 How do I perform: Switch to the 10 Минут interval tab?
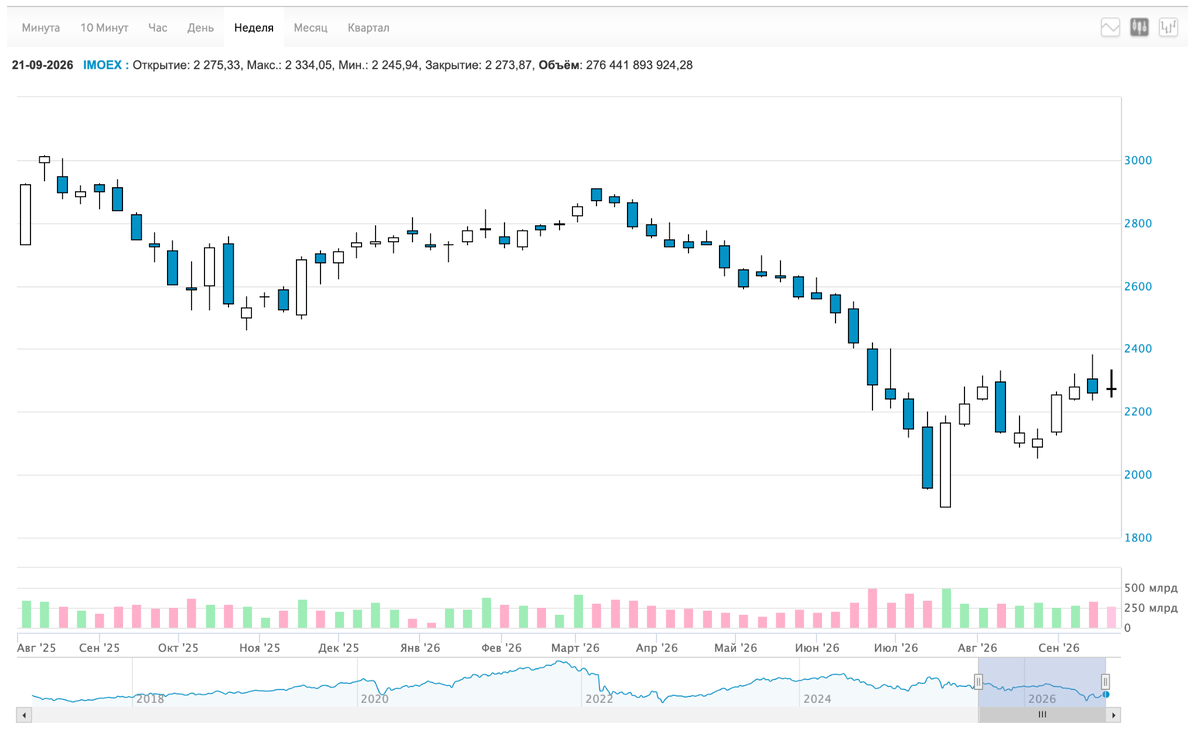click(x=104, y=28)
